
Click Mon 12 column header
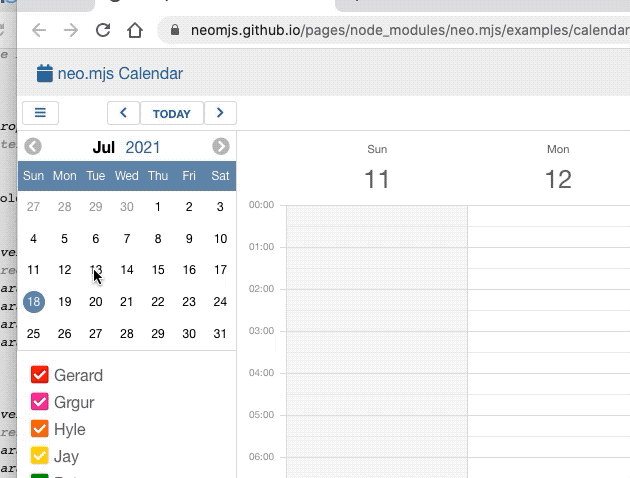point(558,168)
